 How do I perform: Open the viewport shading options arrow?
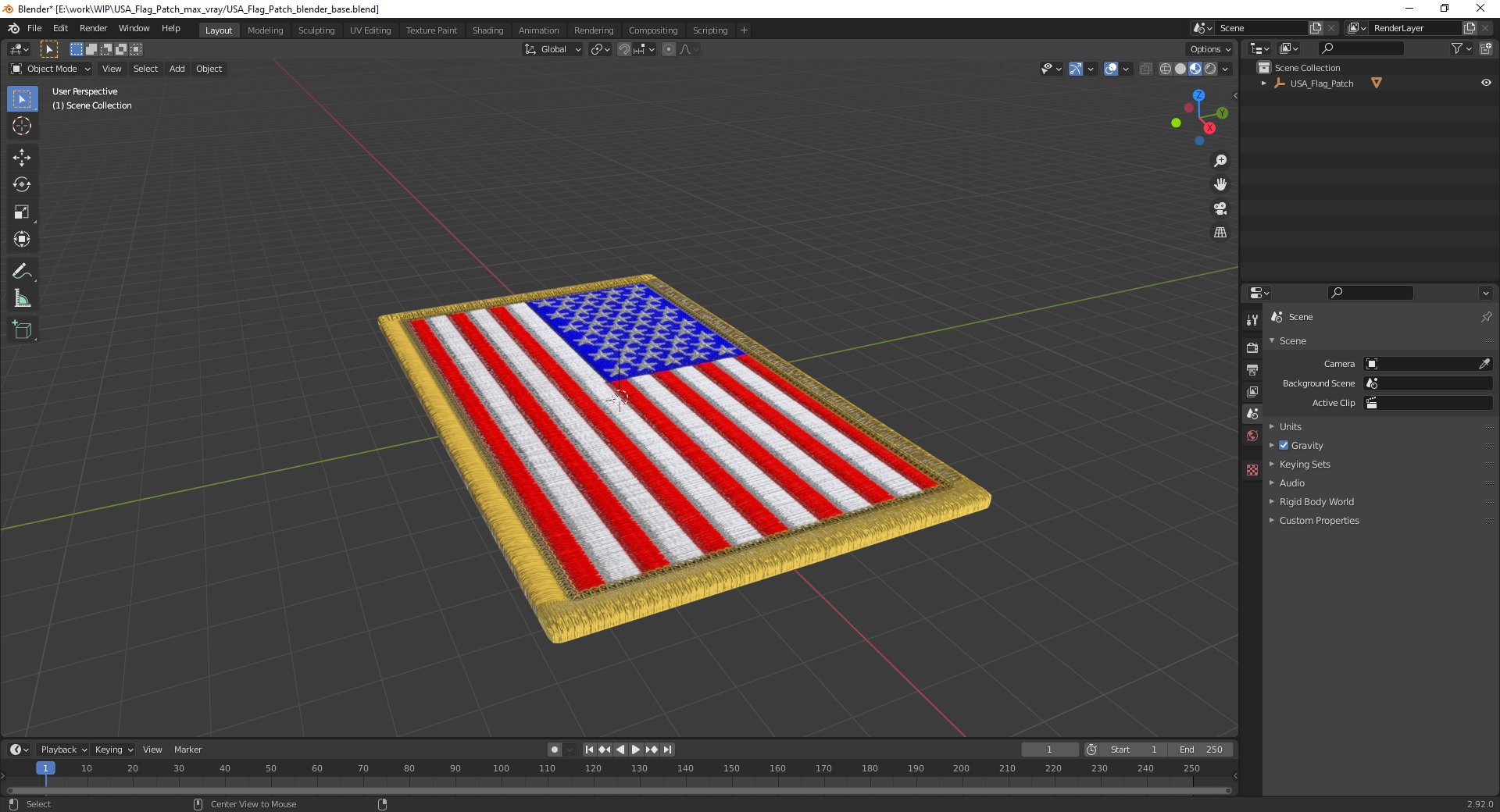(1225, 69)
